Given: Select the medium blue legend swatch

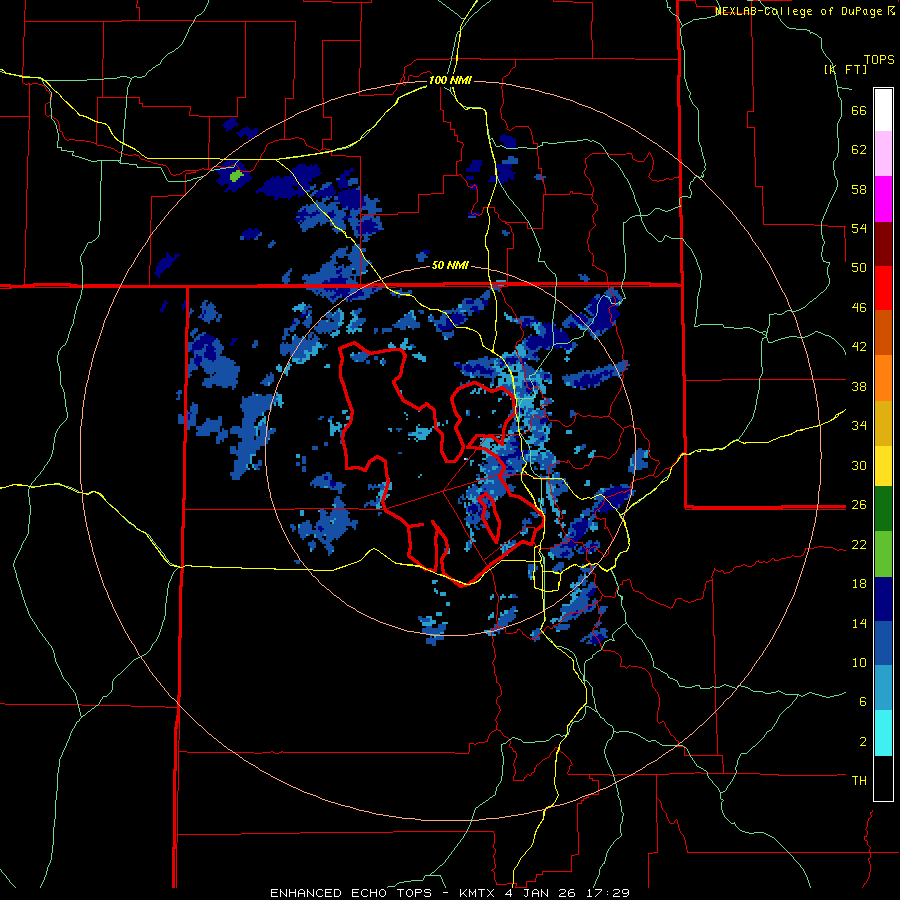Looking at the screenshot, I should pos(883,643).
